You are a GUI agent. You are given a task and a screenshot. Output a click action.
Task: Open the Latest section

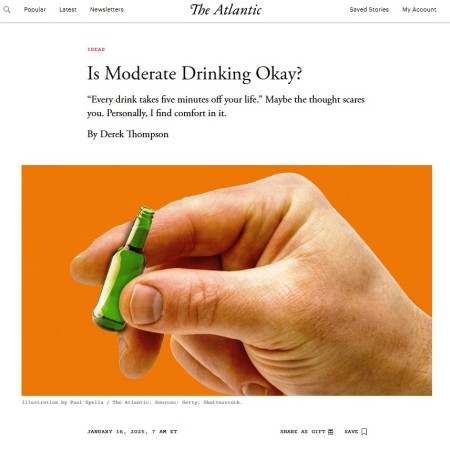click(68, 10)
